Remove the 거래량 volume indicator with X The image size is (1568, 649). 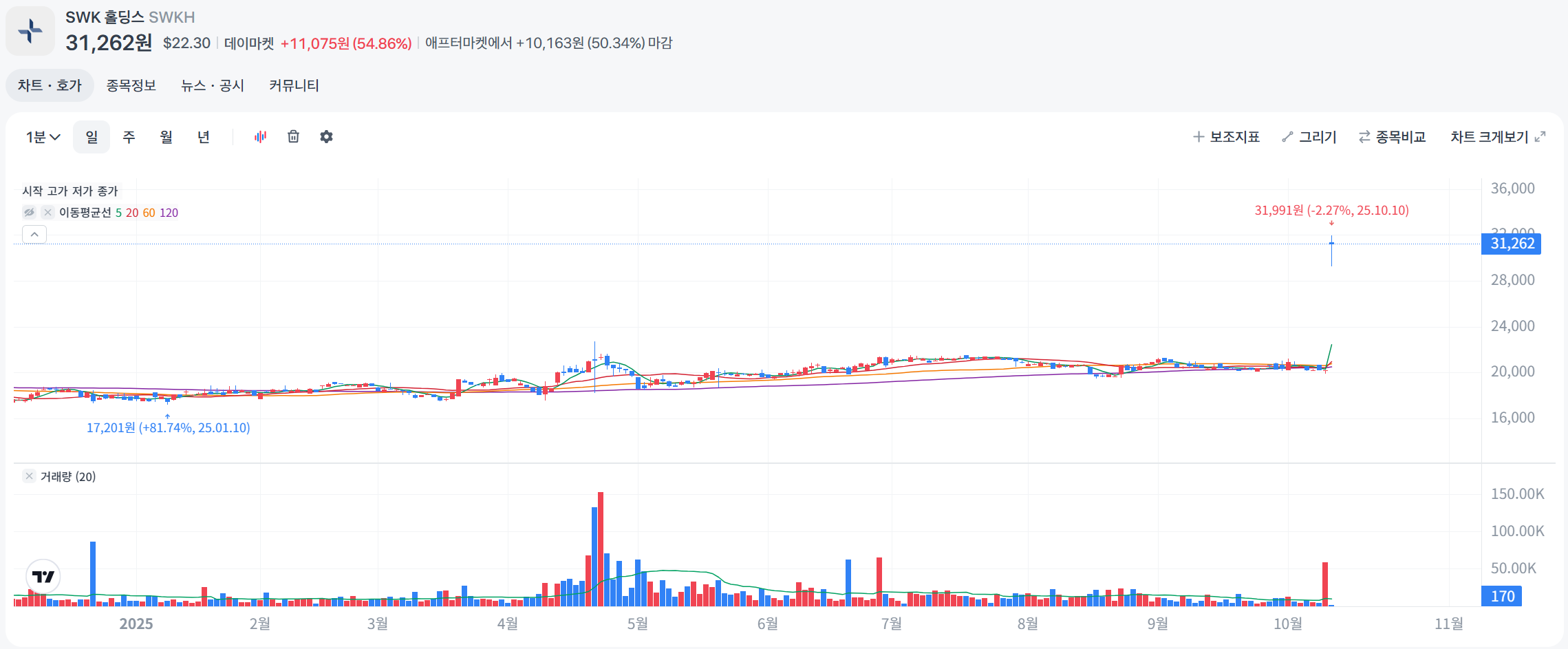pyautogui.click(x=29, y=476)
